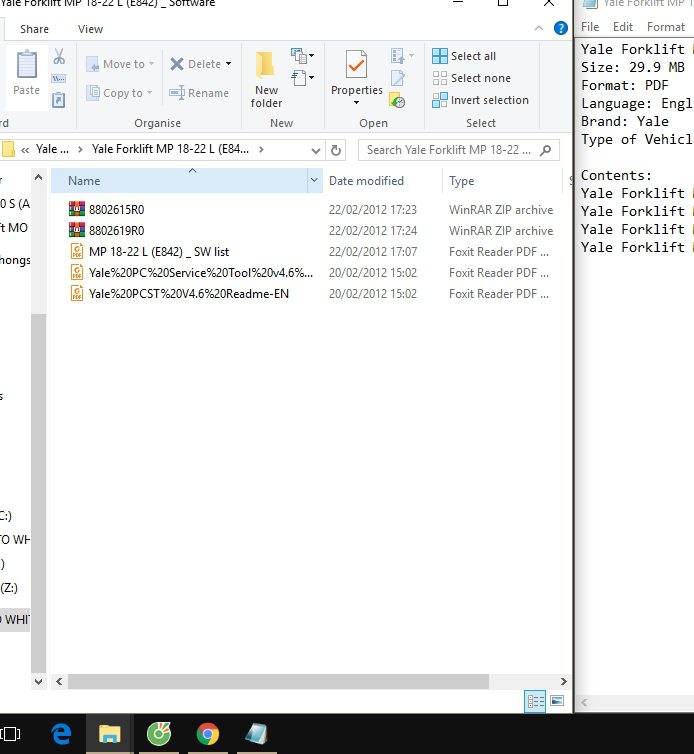Click the File Explorer taskbar icon
Viewport: 694px width, 754px height.
coord(110,734)
